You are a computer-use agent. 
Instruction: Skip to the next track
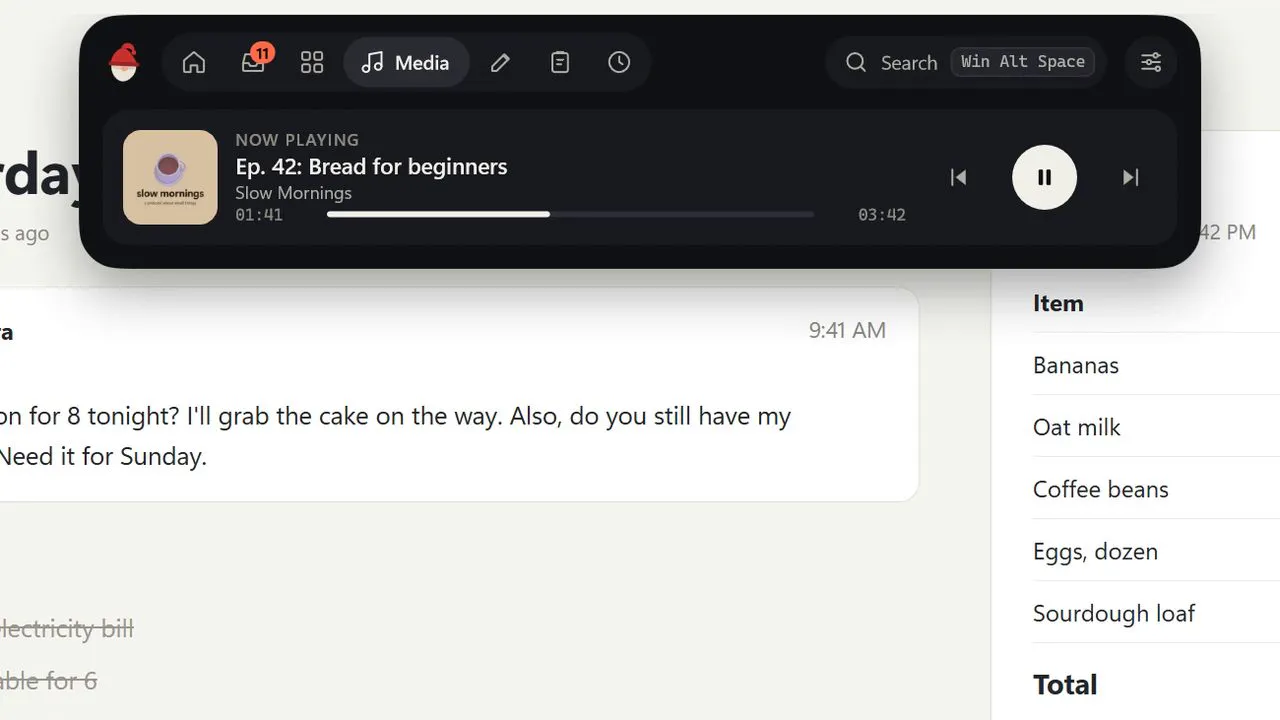click(1131, 178)
